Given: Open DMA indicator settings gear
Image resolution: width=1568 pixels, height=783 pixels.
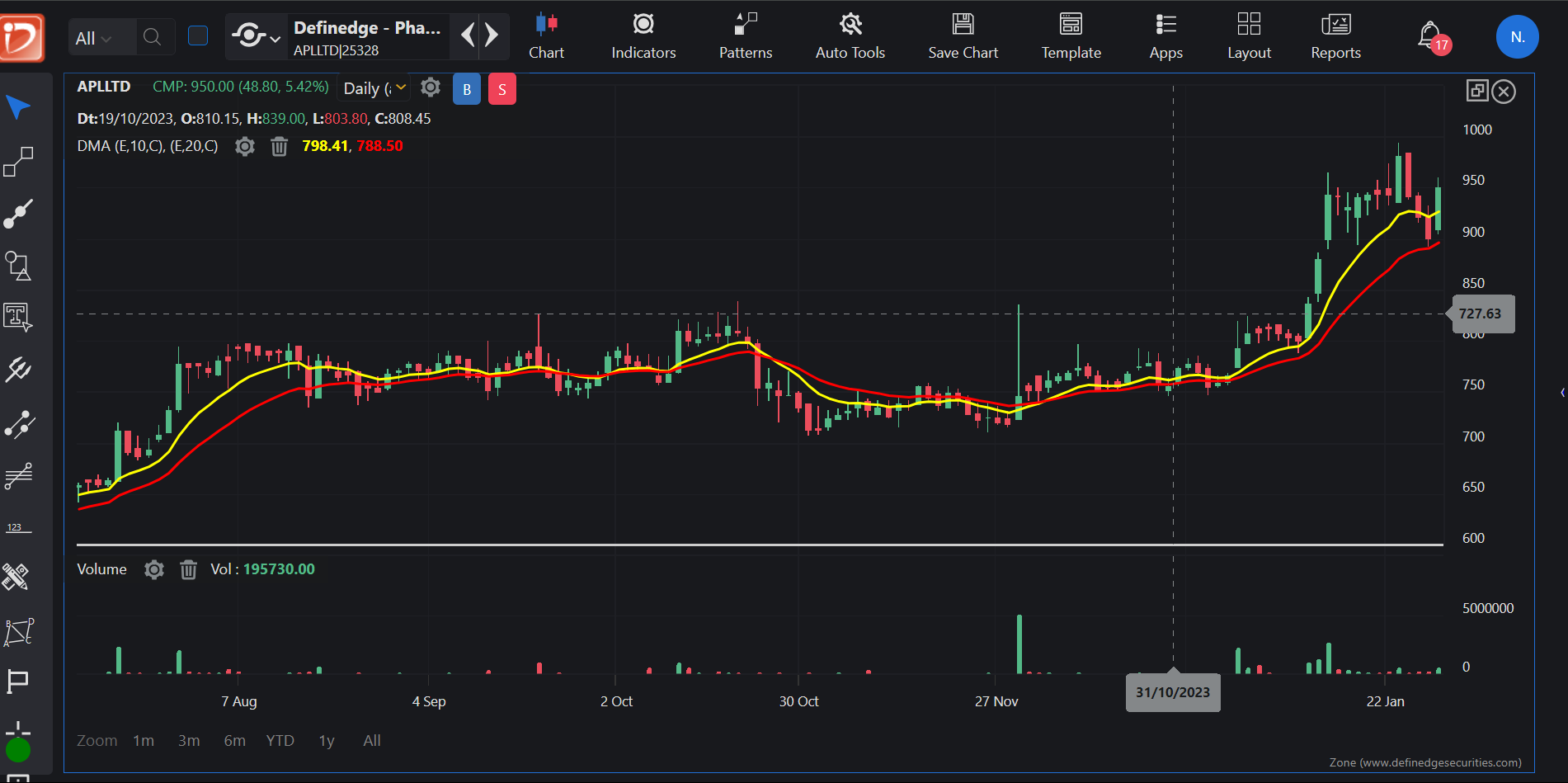Looking at the screenshot, I should click(244, 147).
